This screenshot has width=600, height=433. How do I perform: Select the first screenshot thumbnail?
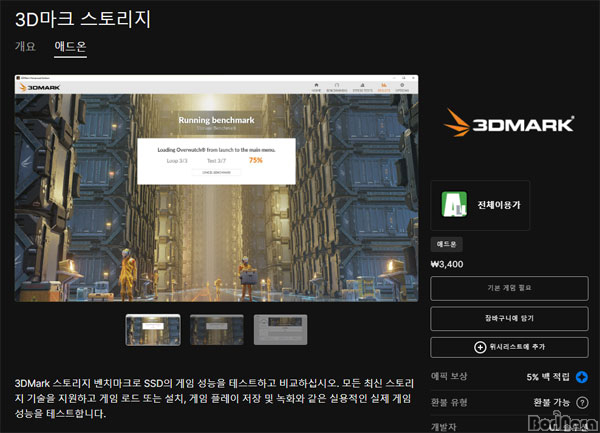click(153, 330)
